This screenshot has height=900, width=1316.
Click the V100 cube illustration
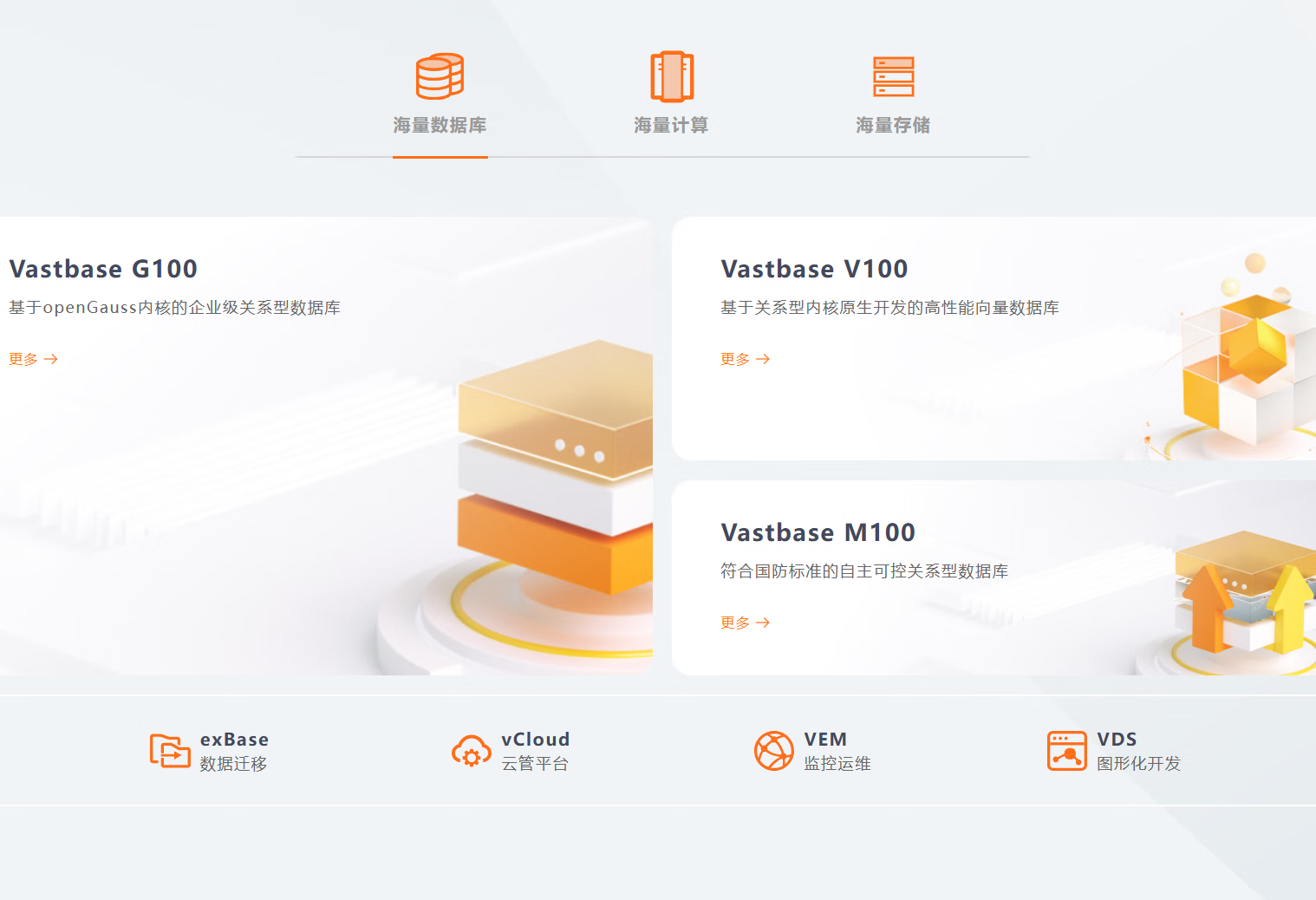(1248, 364)
